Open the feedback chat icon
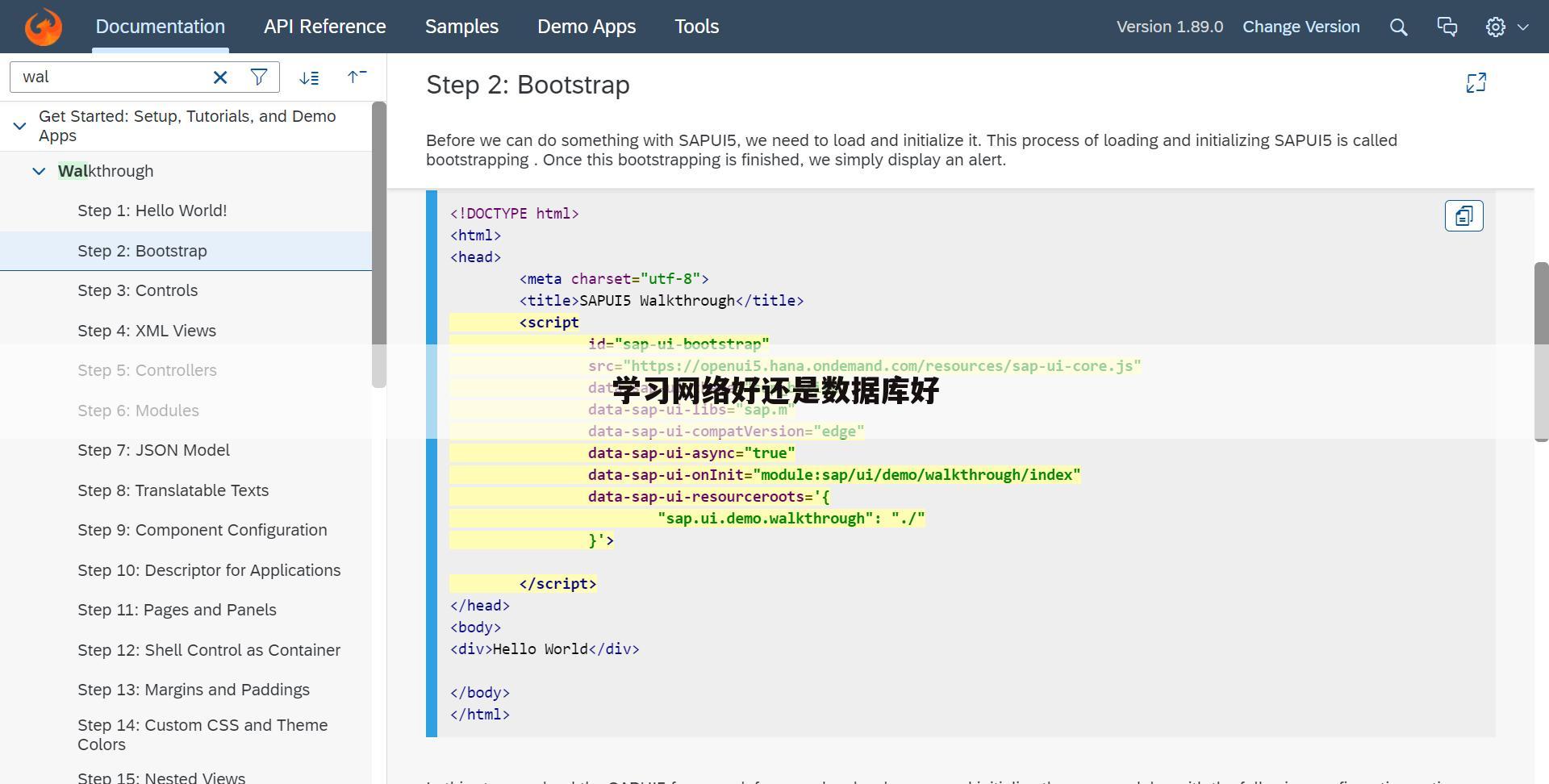The height and width of the screenshot is (784, 1549). click(1447, 27)
